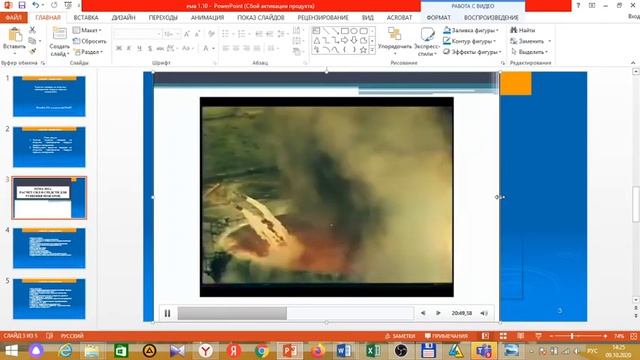Viewport: 640px width, 360px height.
Task: Start slide show from status bar
Action: (x=539, y=336)
